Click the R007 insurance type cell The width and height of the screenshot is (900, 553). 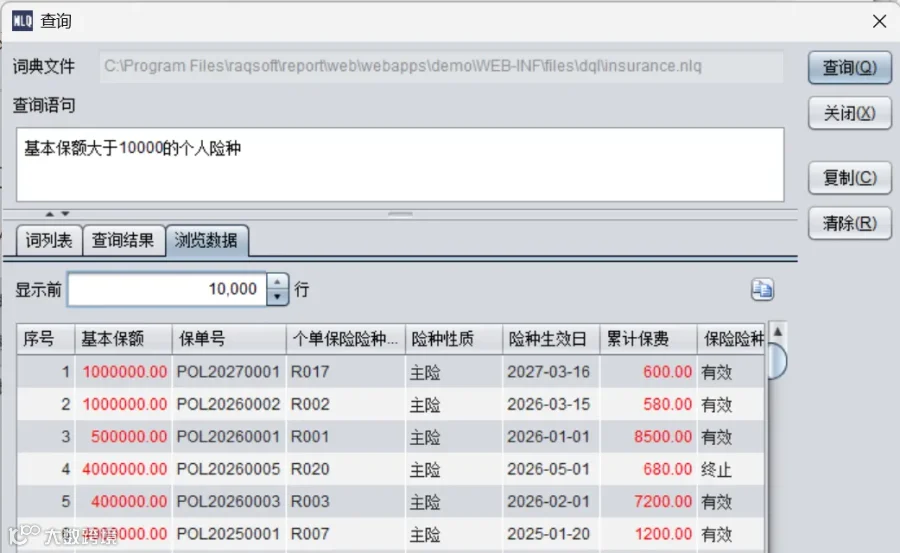point(346,534)
